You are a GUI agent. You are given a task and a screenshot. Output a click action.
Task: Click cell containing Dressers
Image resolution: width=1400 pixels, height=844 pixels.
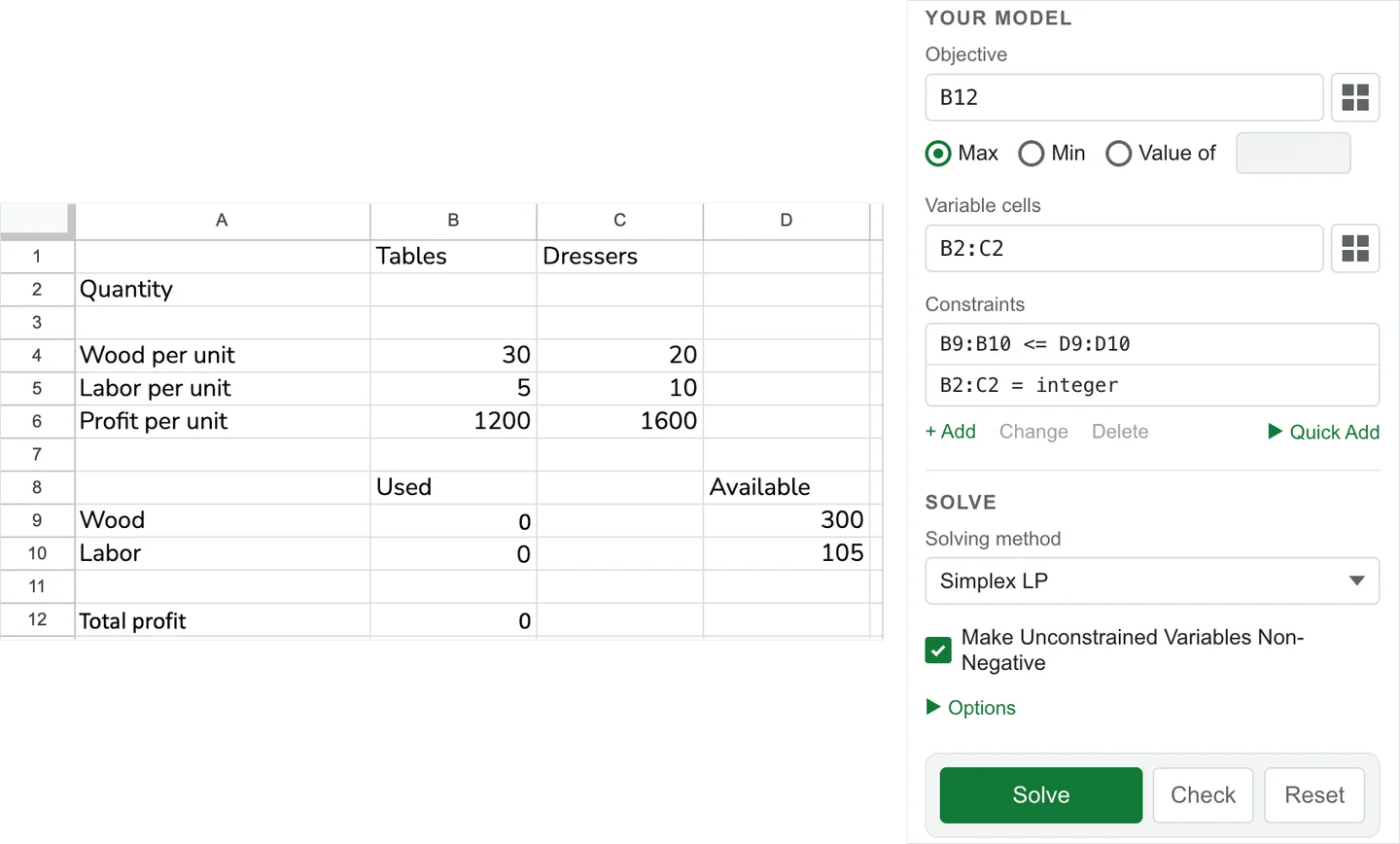click(x=619, y=257)
